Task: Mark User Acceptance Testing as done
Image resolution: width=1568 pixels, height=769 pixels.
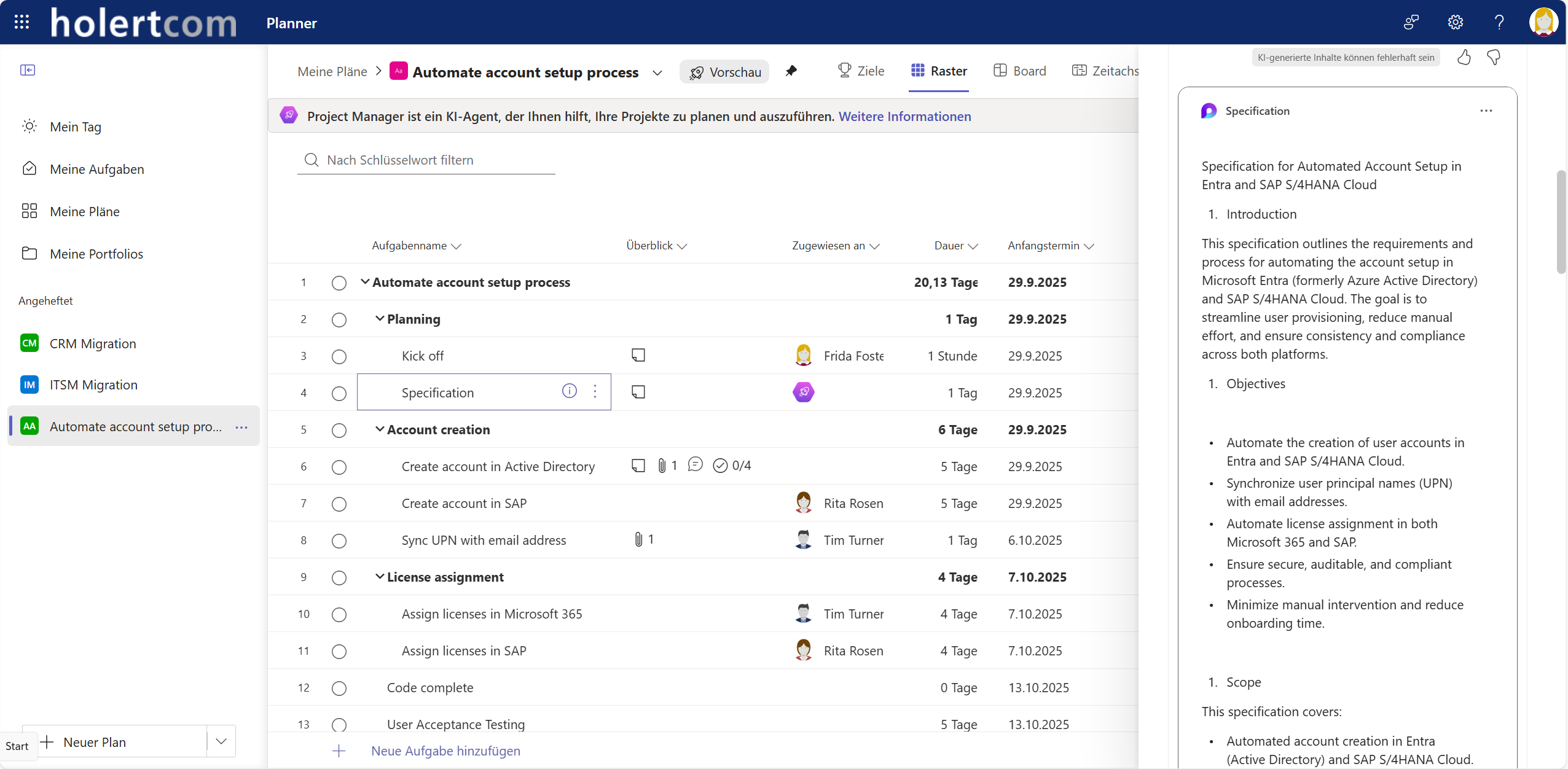Action: coord(339,725)
